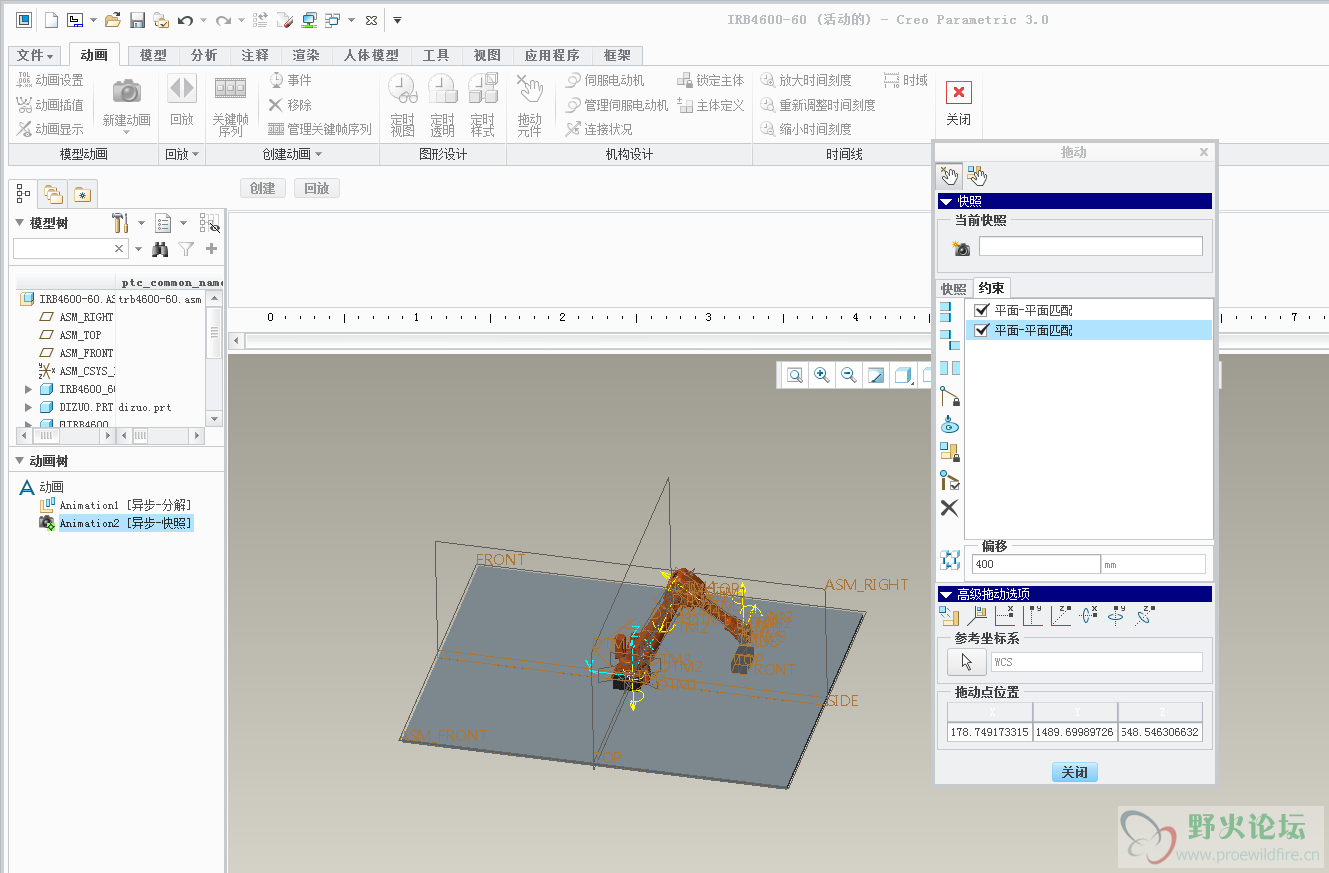Click 拖动元件 hand icon in ribbon
The image size is (1329, 873).
529,89
